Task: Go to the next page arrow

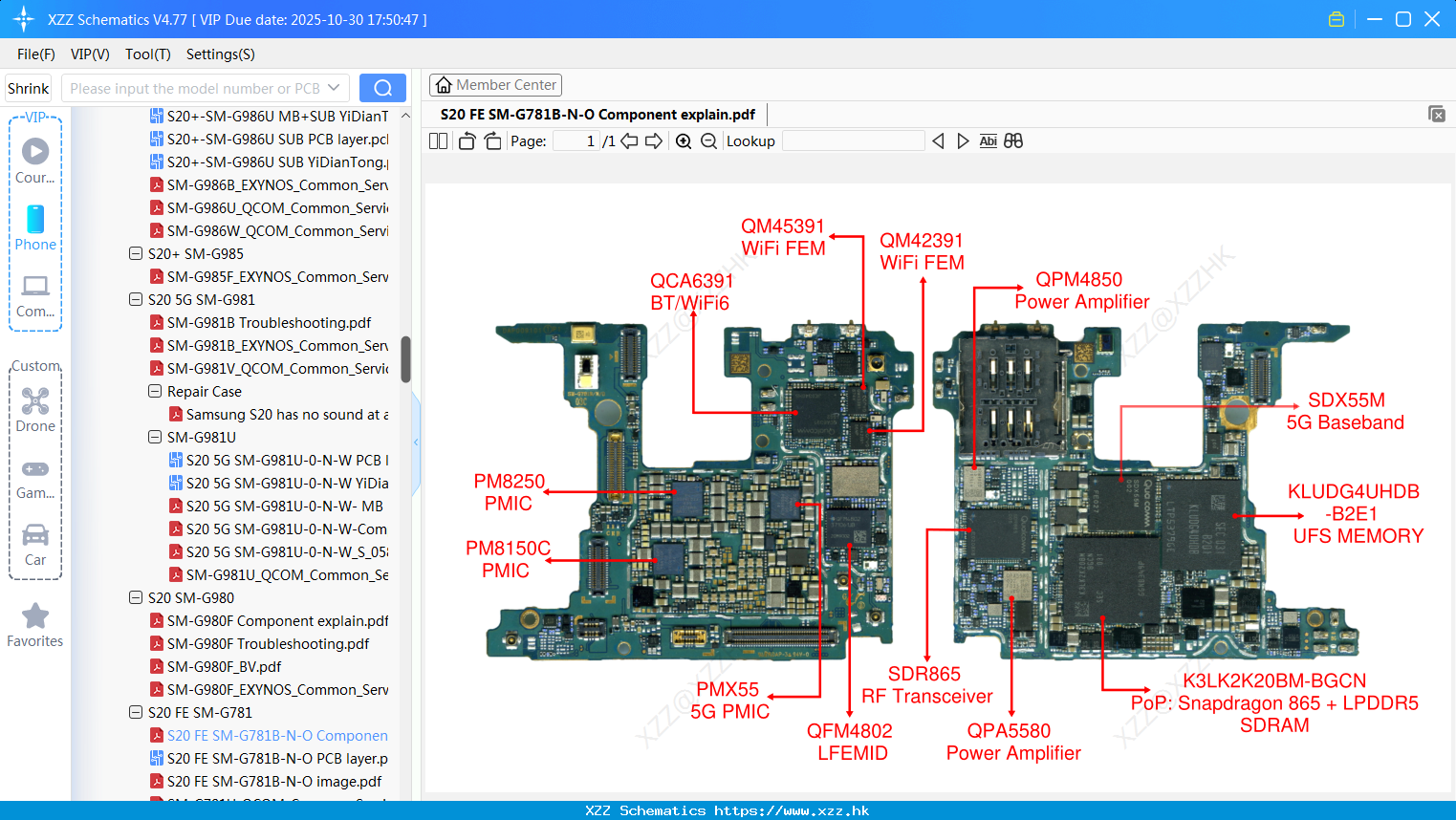Action: point(654,141)
